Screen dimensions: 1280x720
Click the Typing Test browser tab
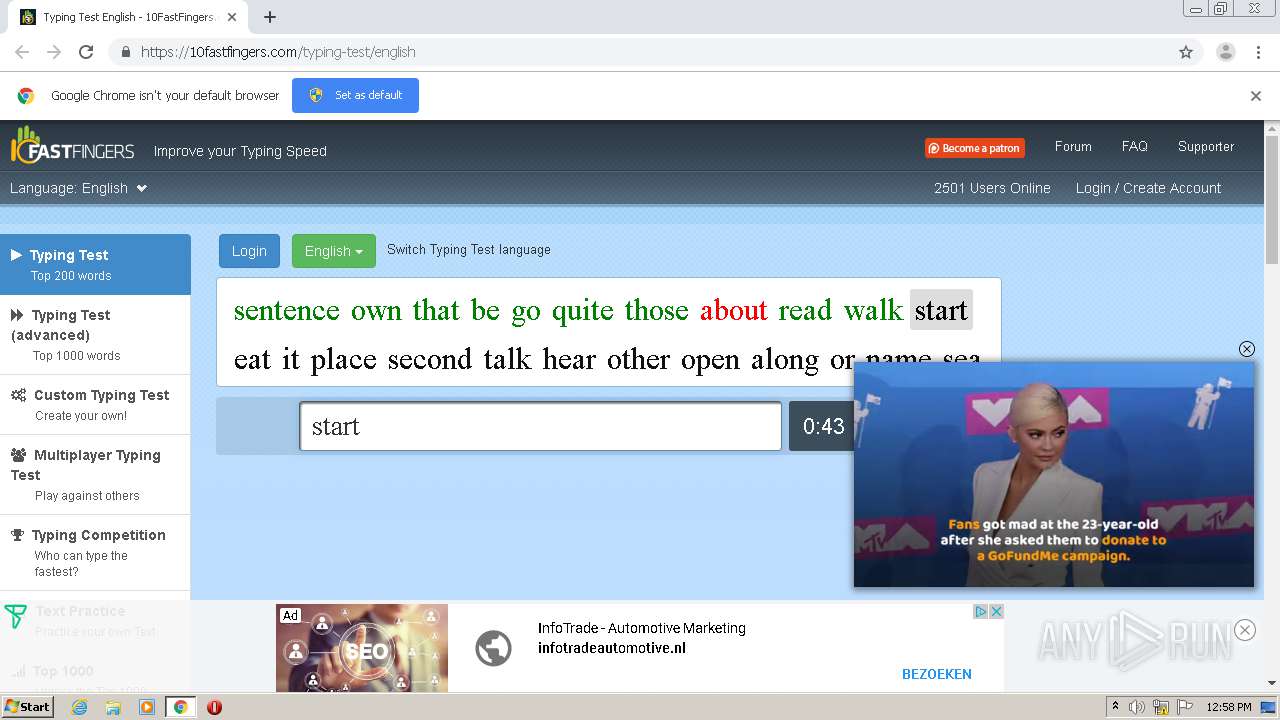tap(129, 17)
